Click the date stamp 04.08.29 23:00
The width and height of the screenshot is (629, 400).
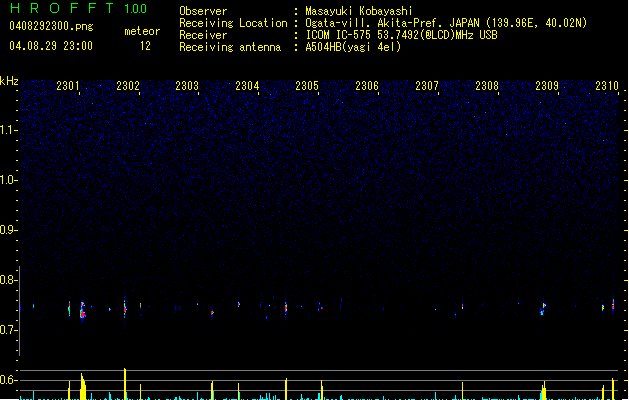[51, 46]
